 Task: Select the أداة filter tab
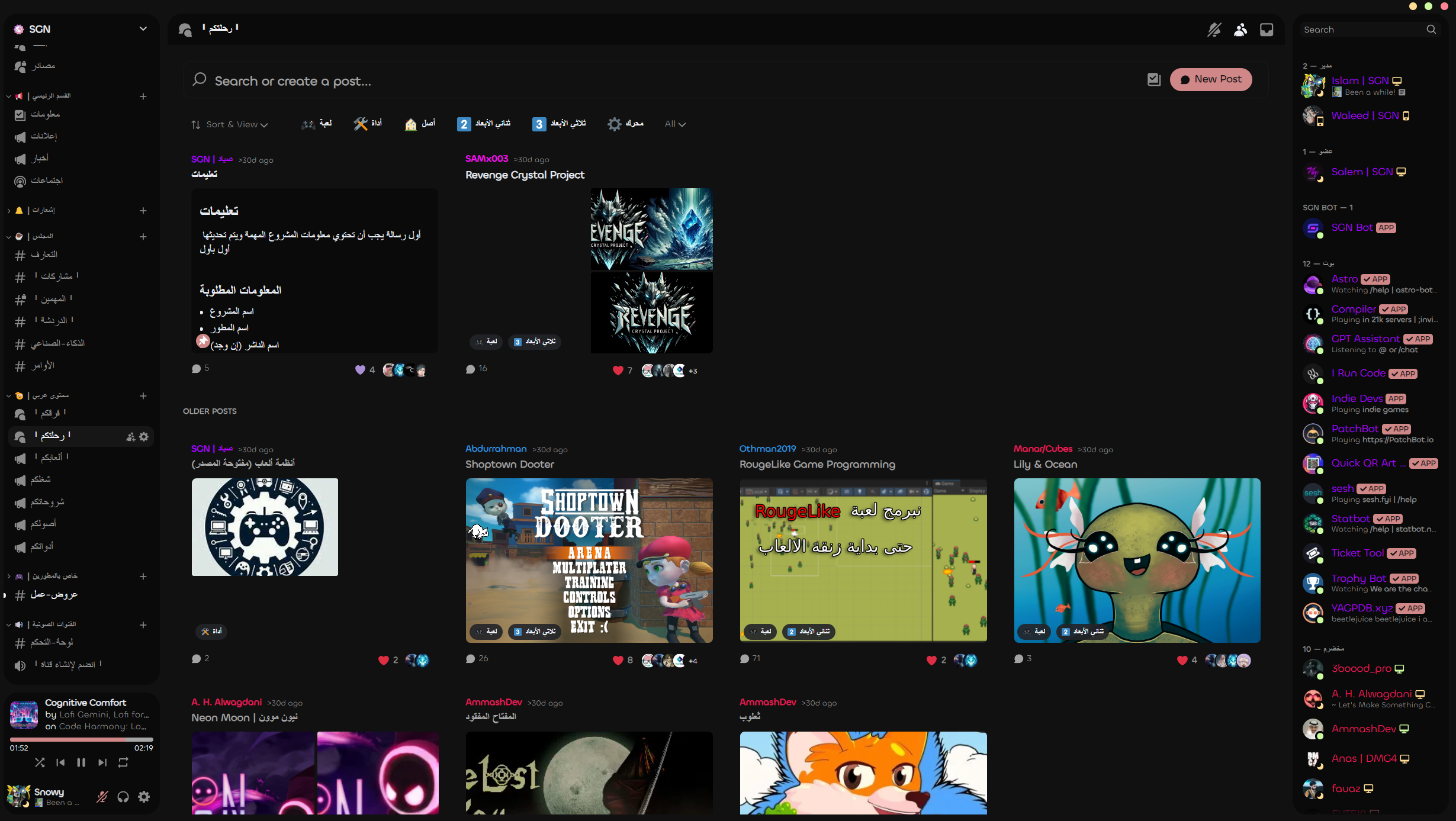click(368, 123)
